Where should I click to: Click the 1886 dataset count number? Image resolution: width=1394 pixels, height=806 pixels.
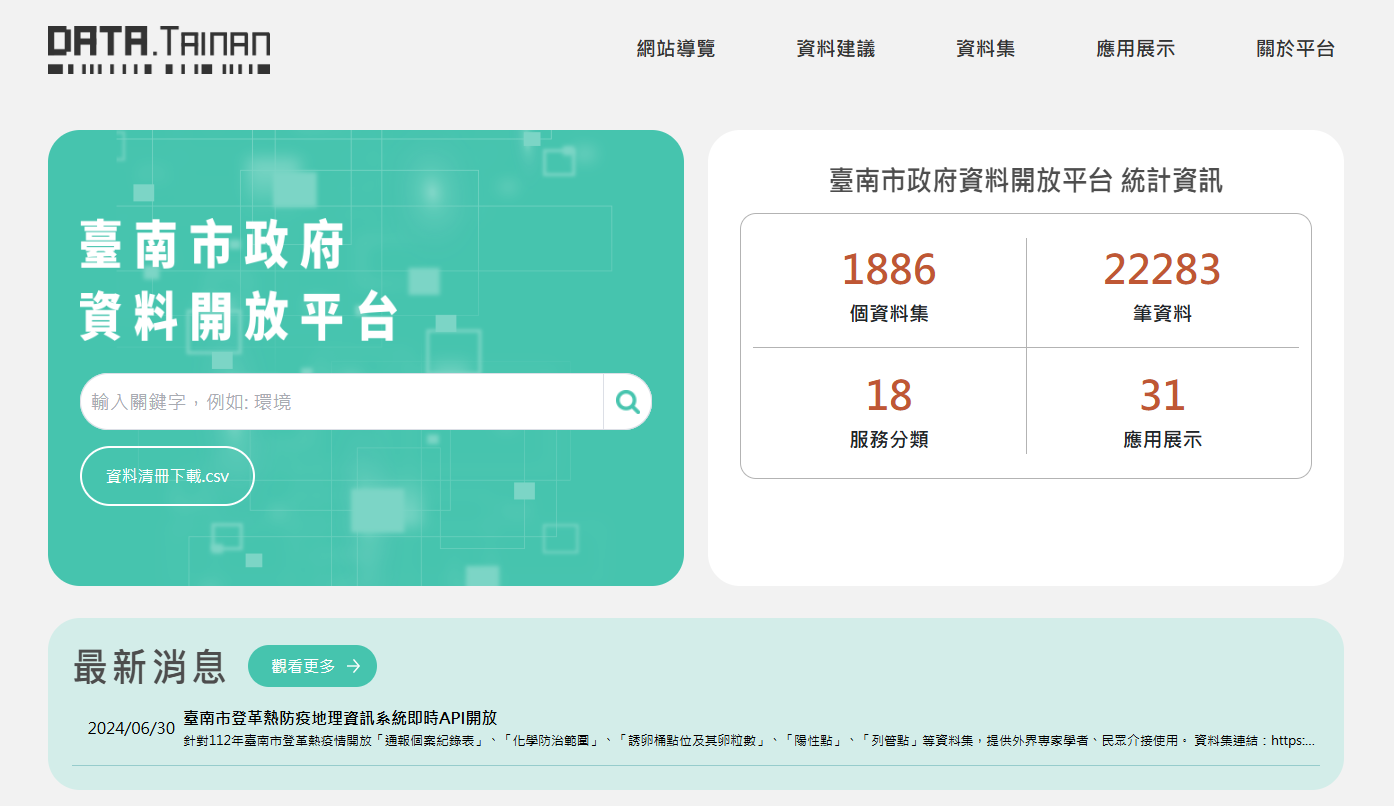click(888, 270)
